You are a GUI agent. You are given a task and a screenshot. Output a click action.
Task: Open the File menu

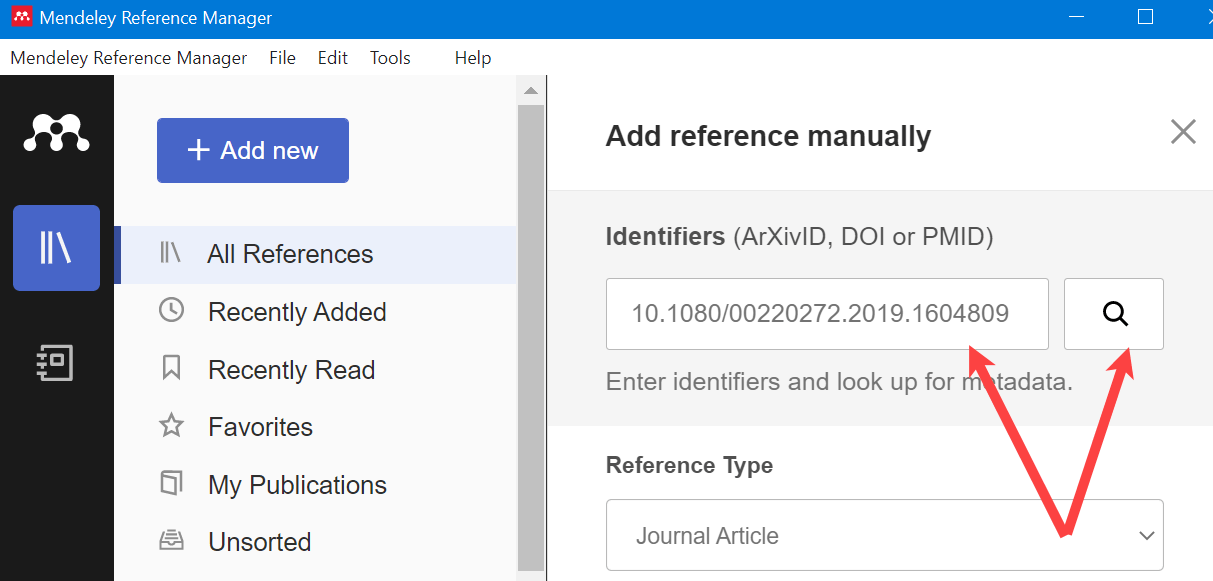(283, 58)
